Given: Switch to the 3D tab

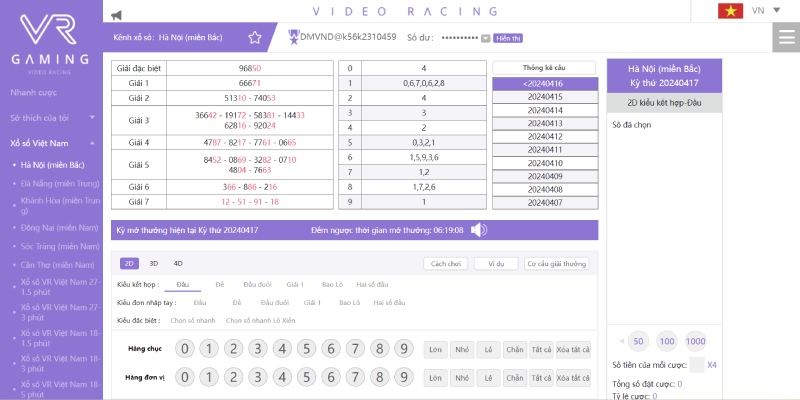Looking at the screenshot, I should click(x=154, y=263).
